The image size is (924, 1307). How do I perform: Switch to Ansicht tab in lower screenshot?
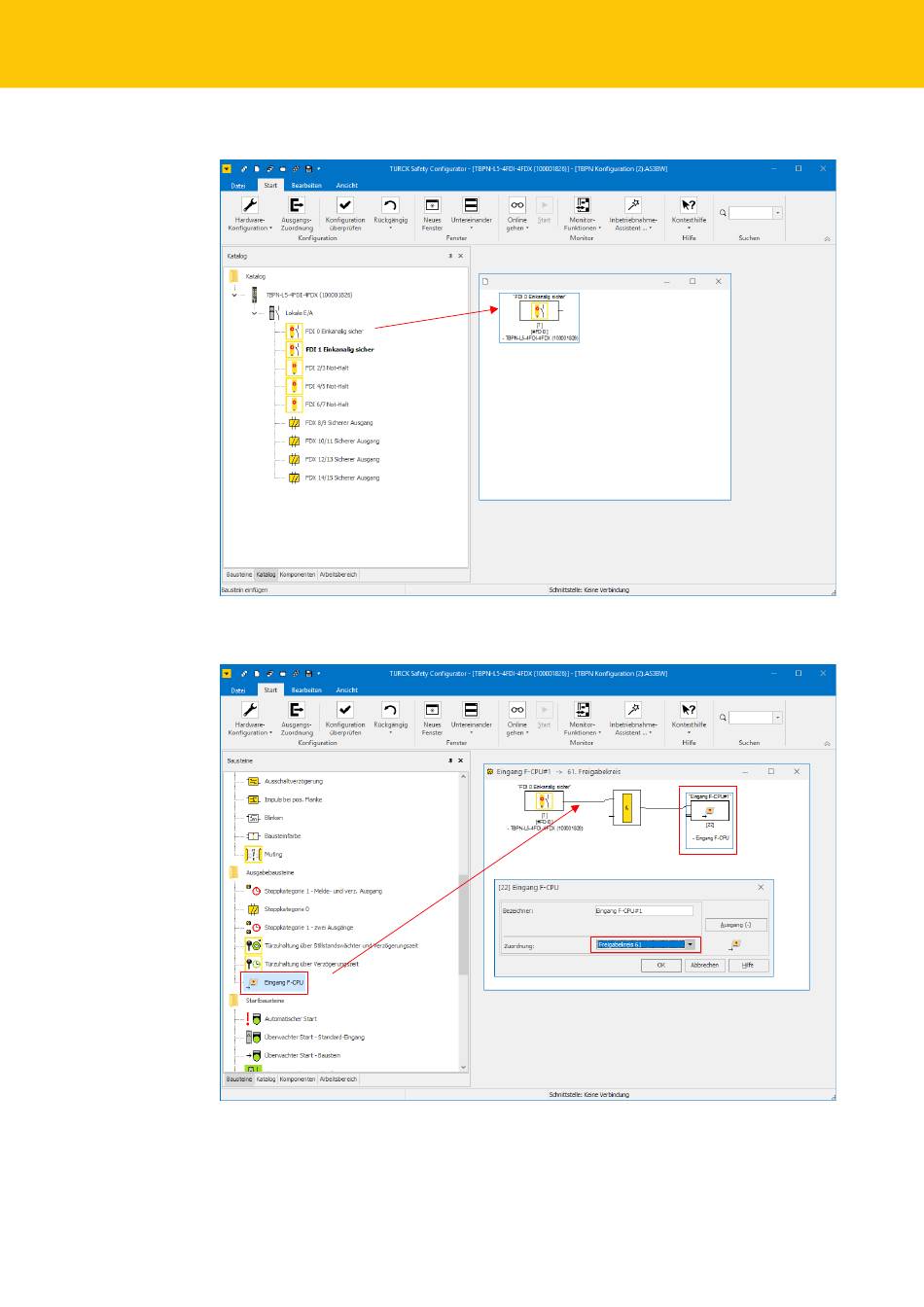click(x=347, y=689)
